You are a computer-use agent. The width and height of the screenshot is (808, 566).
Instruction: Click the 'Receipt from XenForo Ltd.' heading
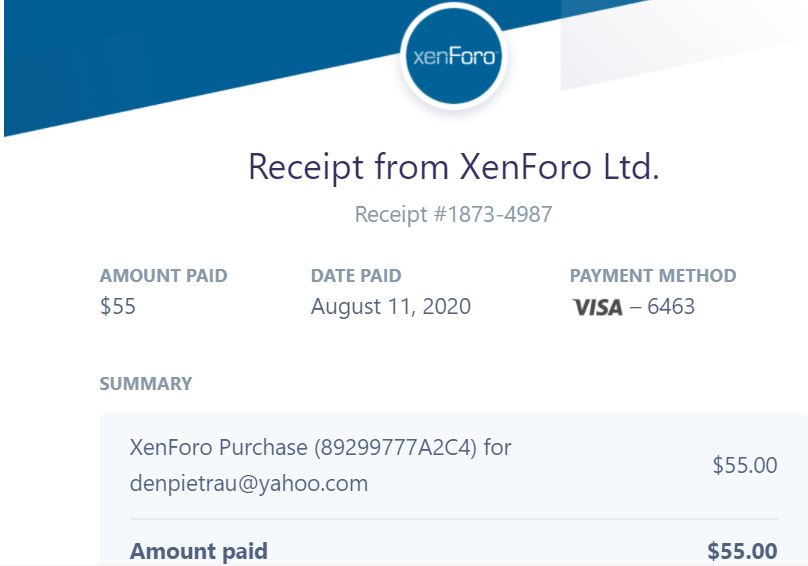(453, 166)
